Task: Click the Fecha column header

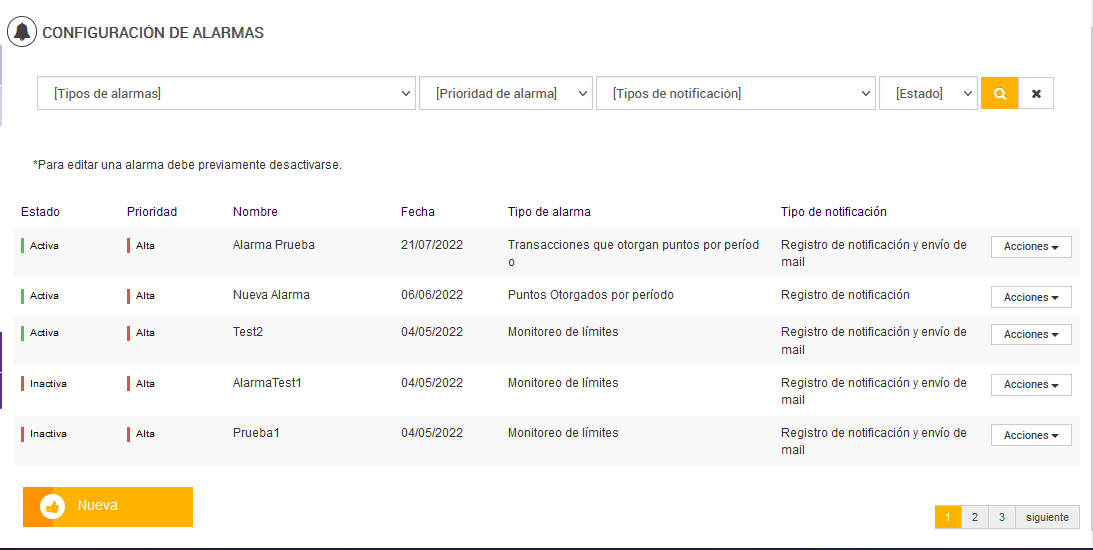Action: point(418,212)
